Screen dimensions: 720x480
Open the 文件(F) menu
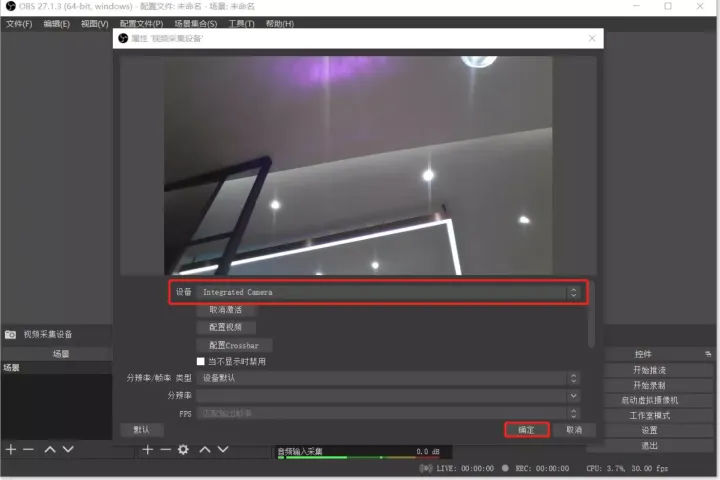(19, 24)
